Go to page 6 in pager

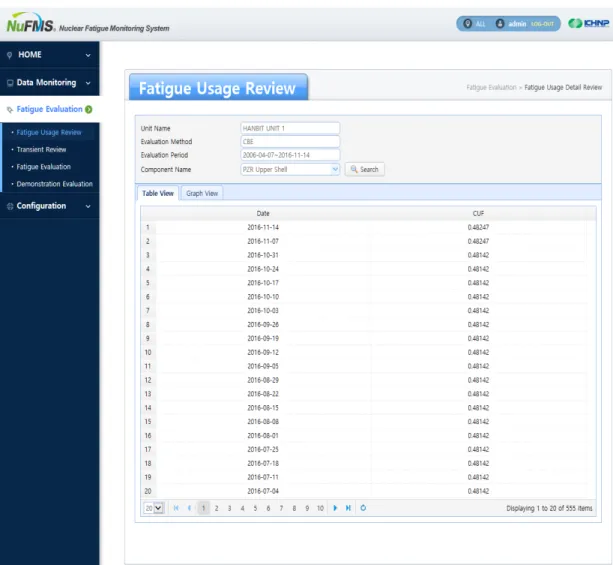coord(268,508)
